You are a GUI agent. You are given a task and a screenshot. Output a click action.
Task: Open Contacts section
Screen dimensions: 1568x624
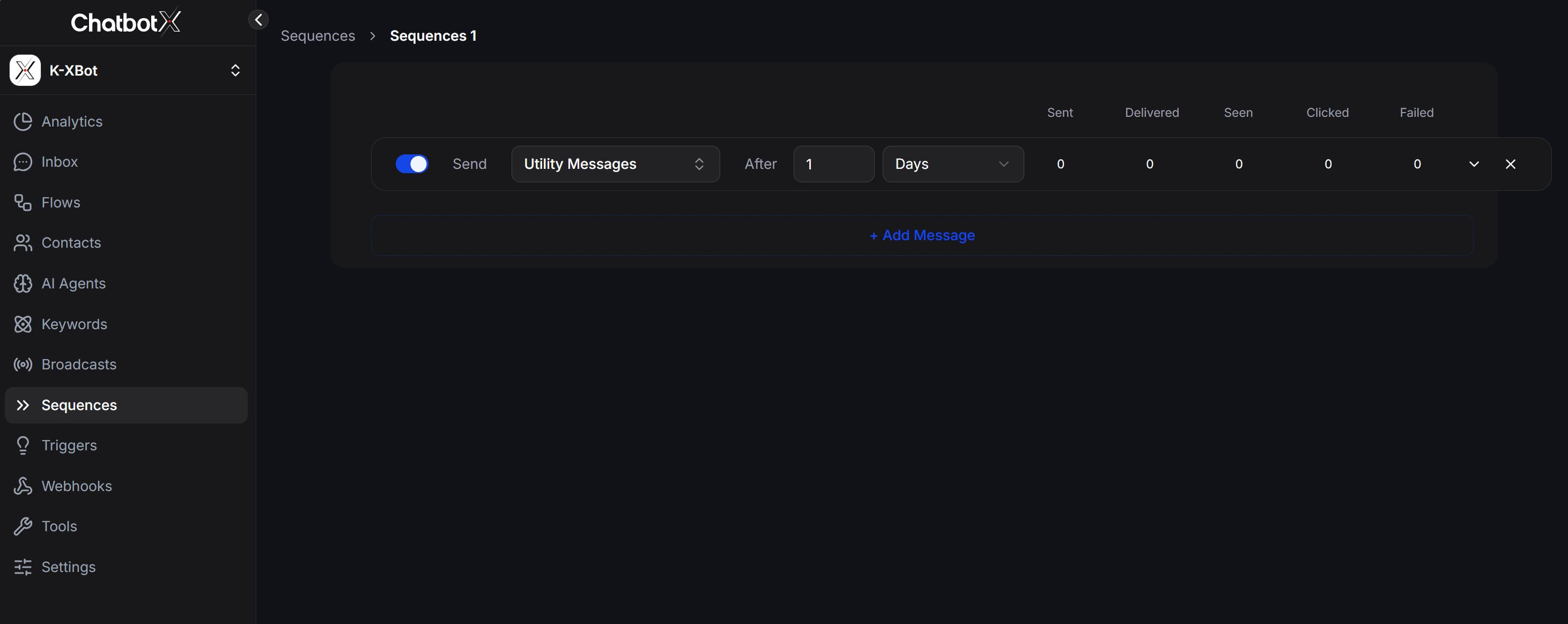127,243
